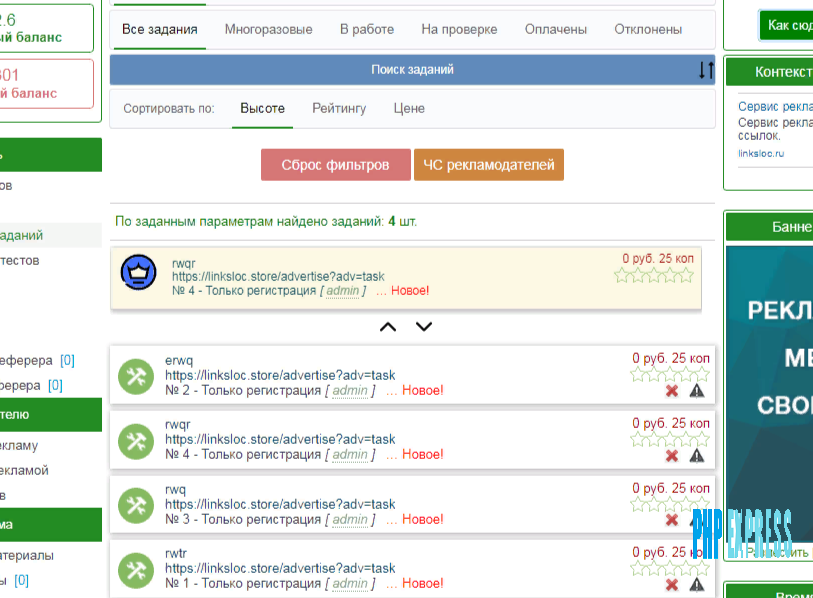
Task: Open task titled 'rwtr'
Action: pos(176,553)
